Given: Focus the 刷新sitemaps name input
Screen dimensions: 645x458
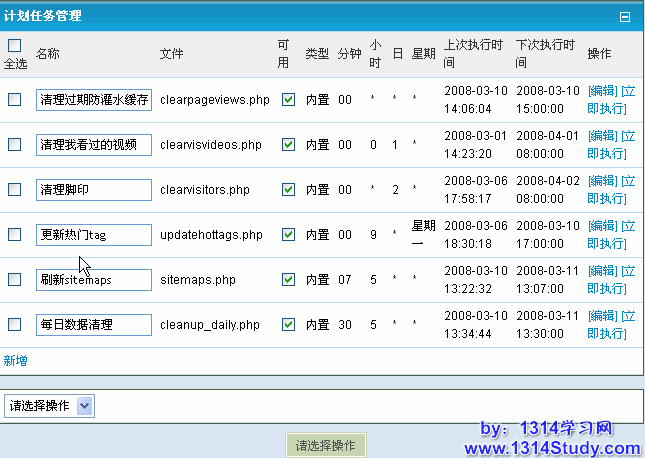Looking at the screenshot, I should pos(94,280).
